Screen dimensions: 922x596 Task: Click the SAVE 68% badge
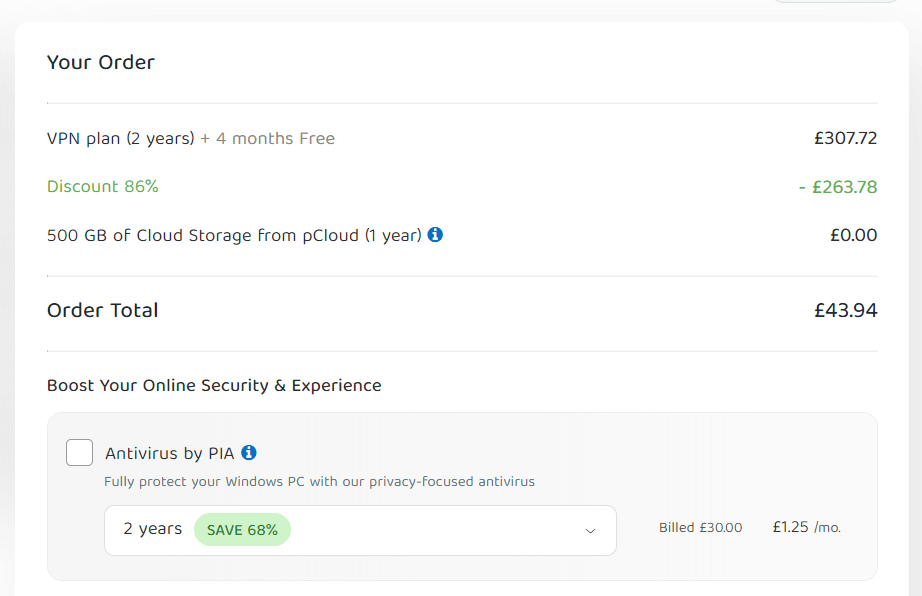click(x=242, y=530)
